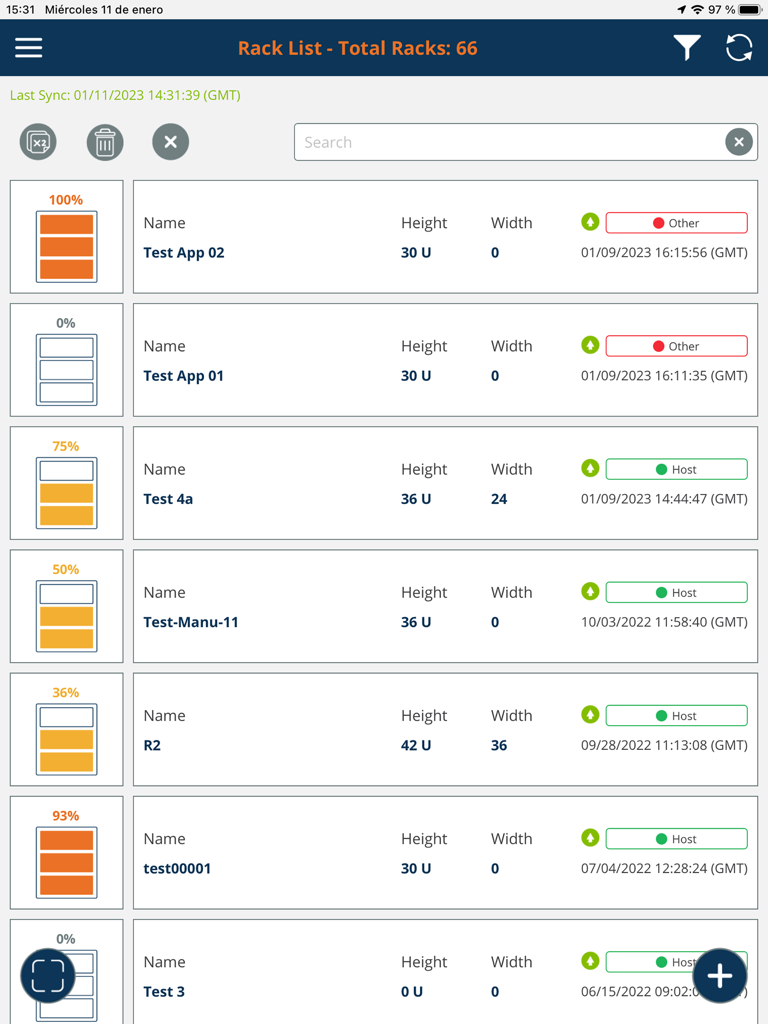Toggle the Other status pill on Test App 02
The height and width of the screenshot is (1024, 768).
point(676,222)
